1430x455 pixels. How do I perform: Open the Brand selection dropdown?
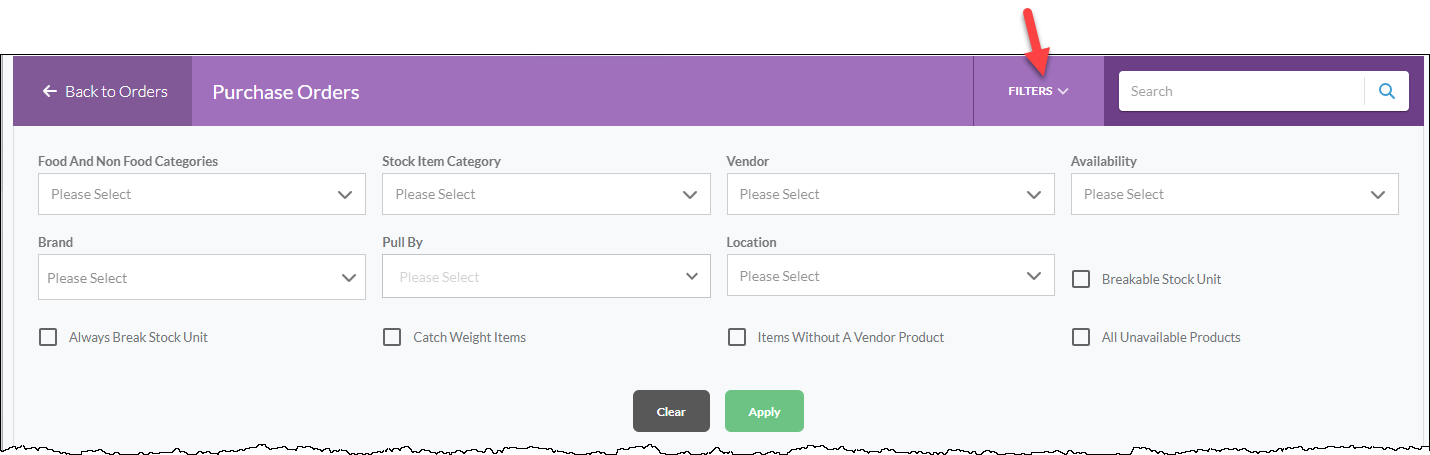click(x=202, y=277)
